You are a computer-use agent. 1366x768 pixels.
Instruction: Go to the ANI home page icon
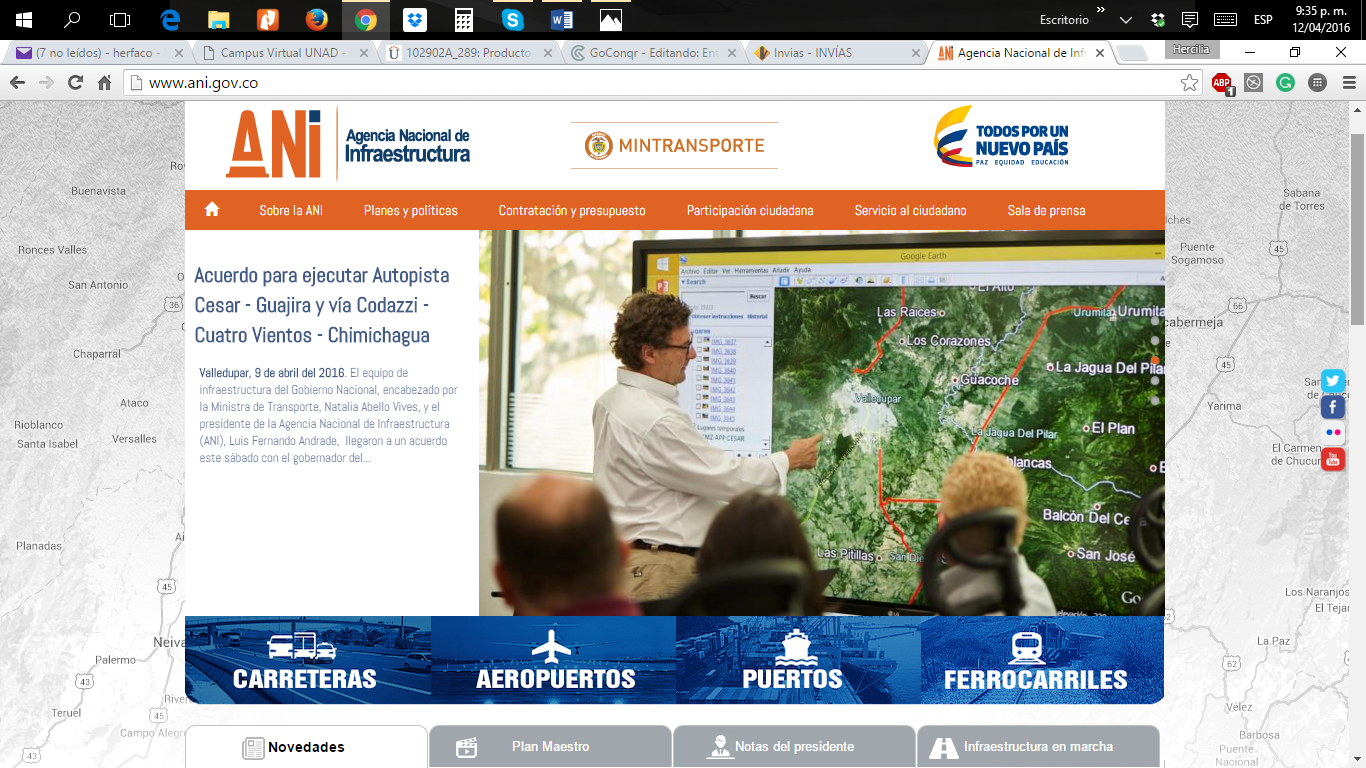(x=212, y=210)
